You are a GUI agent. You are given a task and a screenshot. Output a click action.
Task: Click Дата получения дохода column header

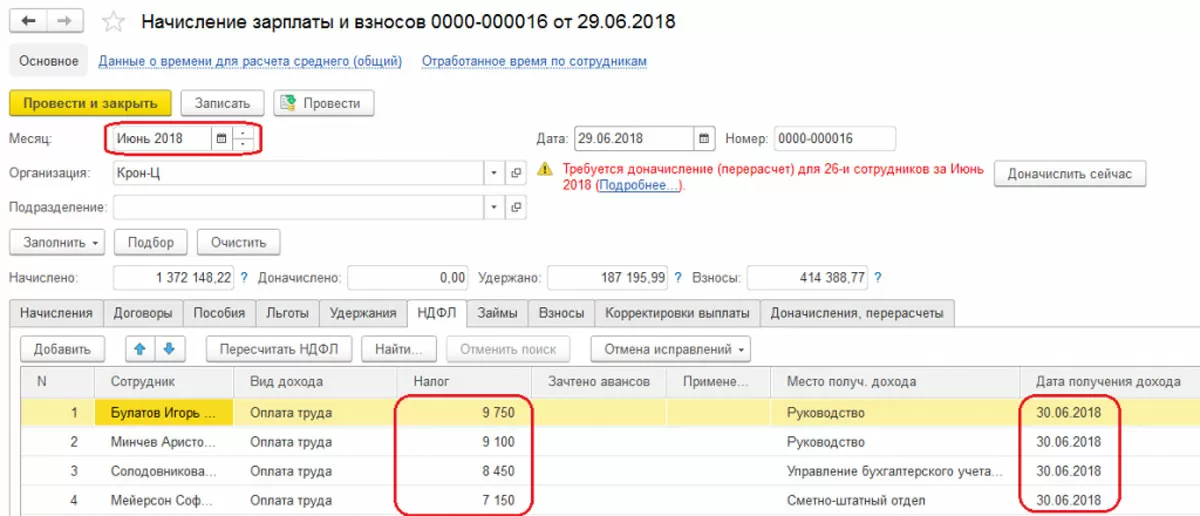click(1108, 382)
